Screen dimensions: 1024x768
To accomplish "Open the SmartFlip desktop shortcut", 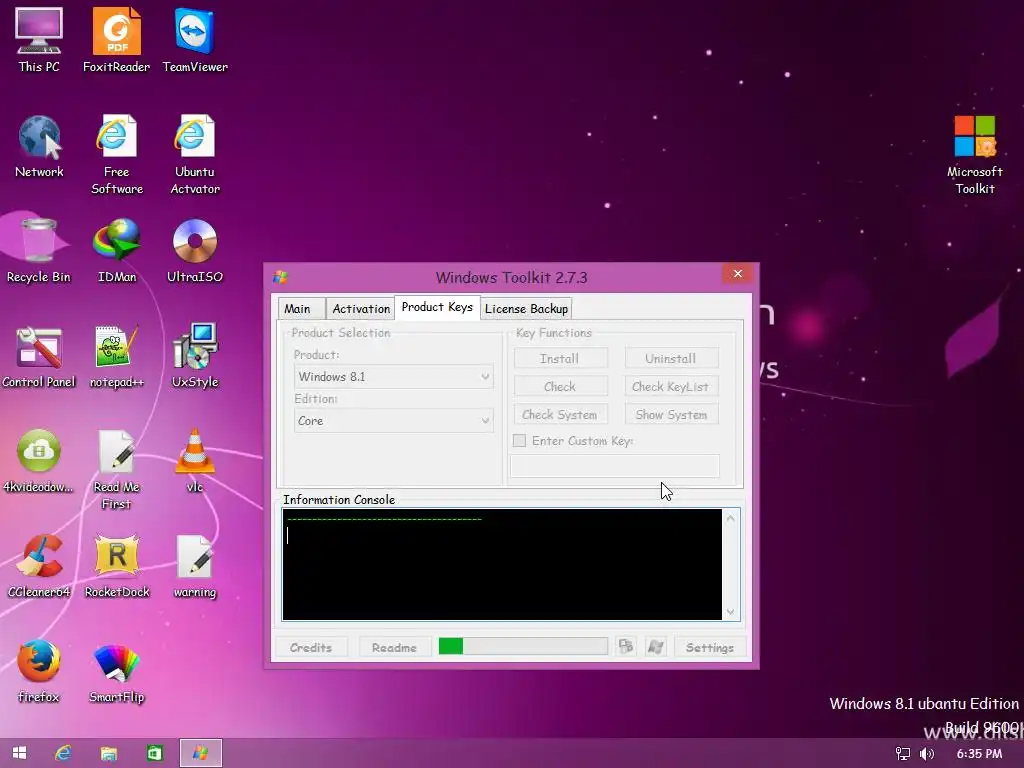I will tap(116, 671).
